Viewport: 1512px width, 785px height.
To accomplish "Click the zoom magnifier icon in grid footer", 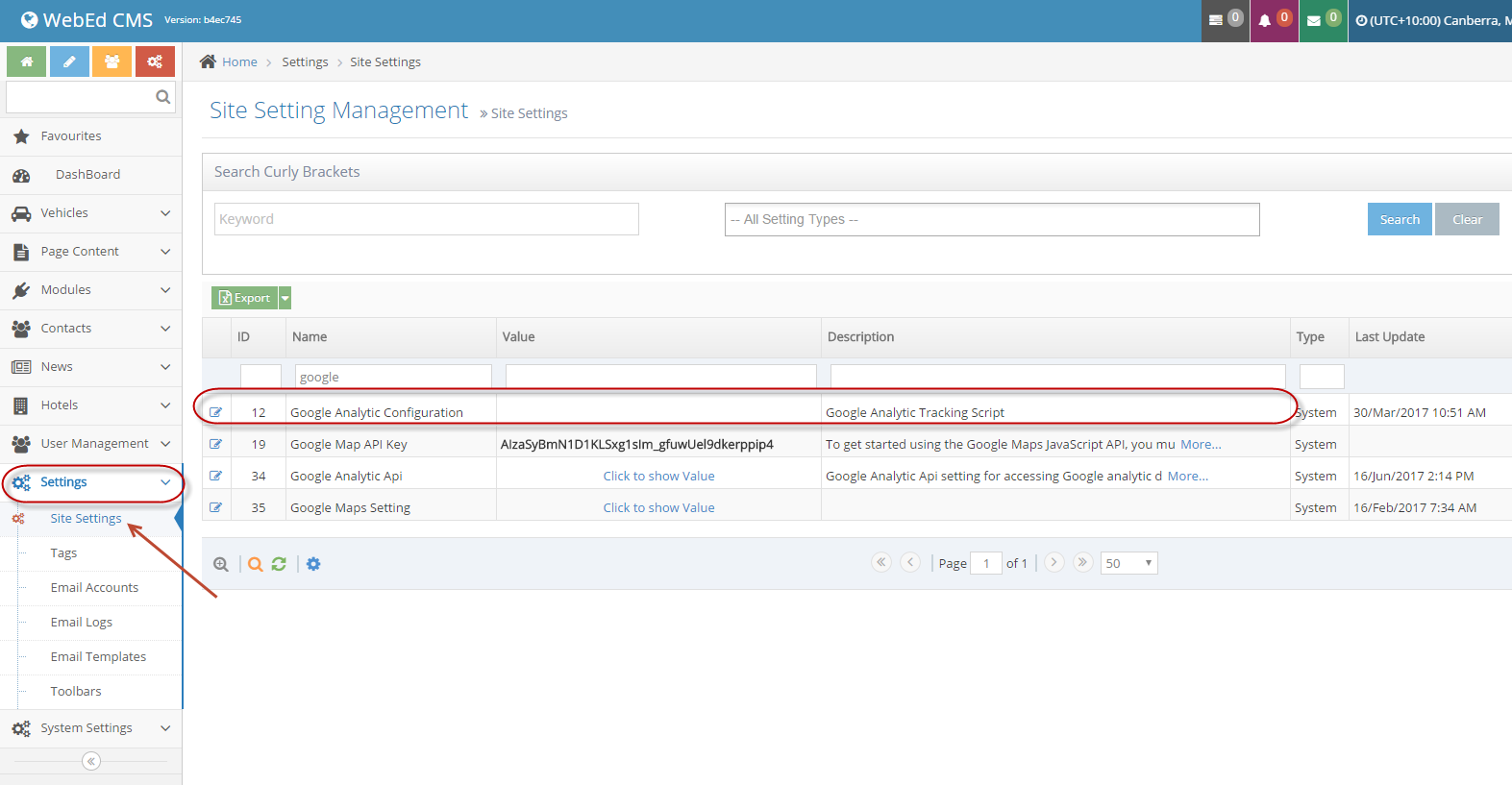I will (221, 564).
